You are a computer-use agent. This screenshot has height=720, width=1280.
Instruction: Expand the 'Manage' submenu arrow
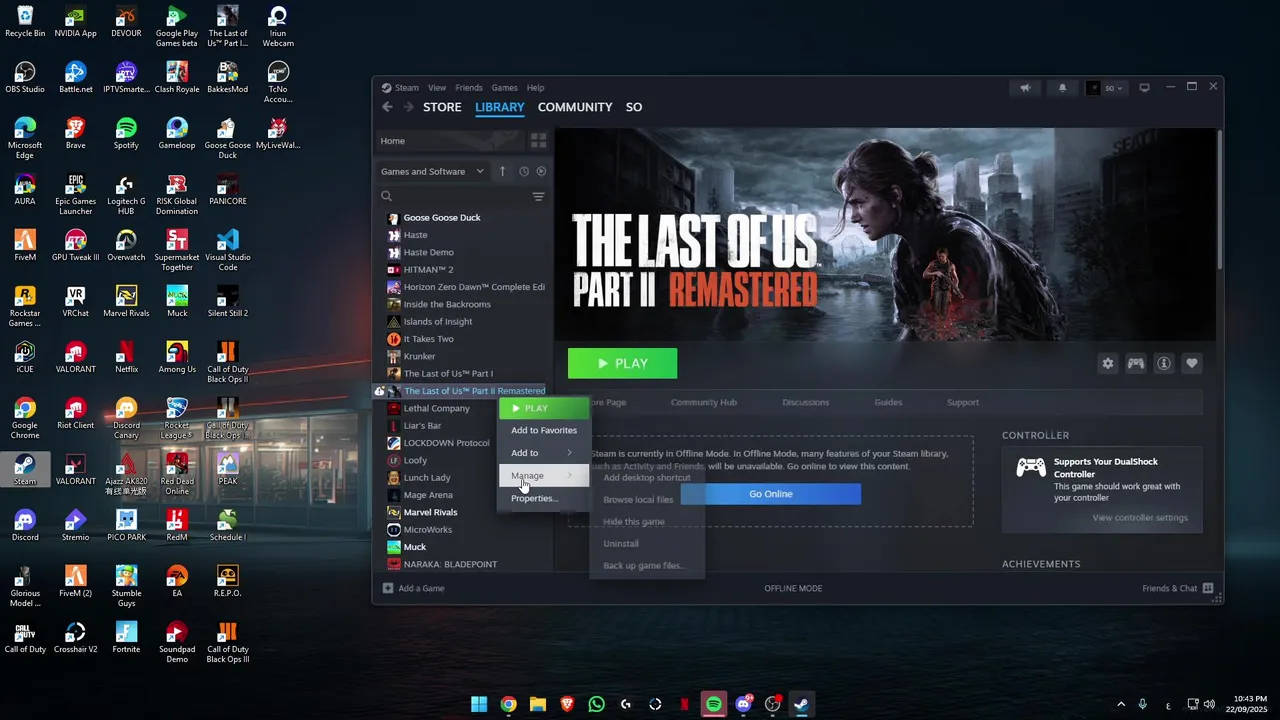[570, 475]
